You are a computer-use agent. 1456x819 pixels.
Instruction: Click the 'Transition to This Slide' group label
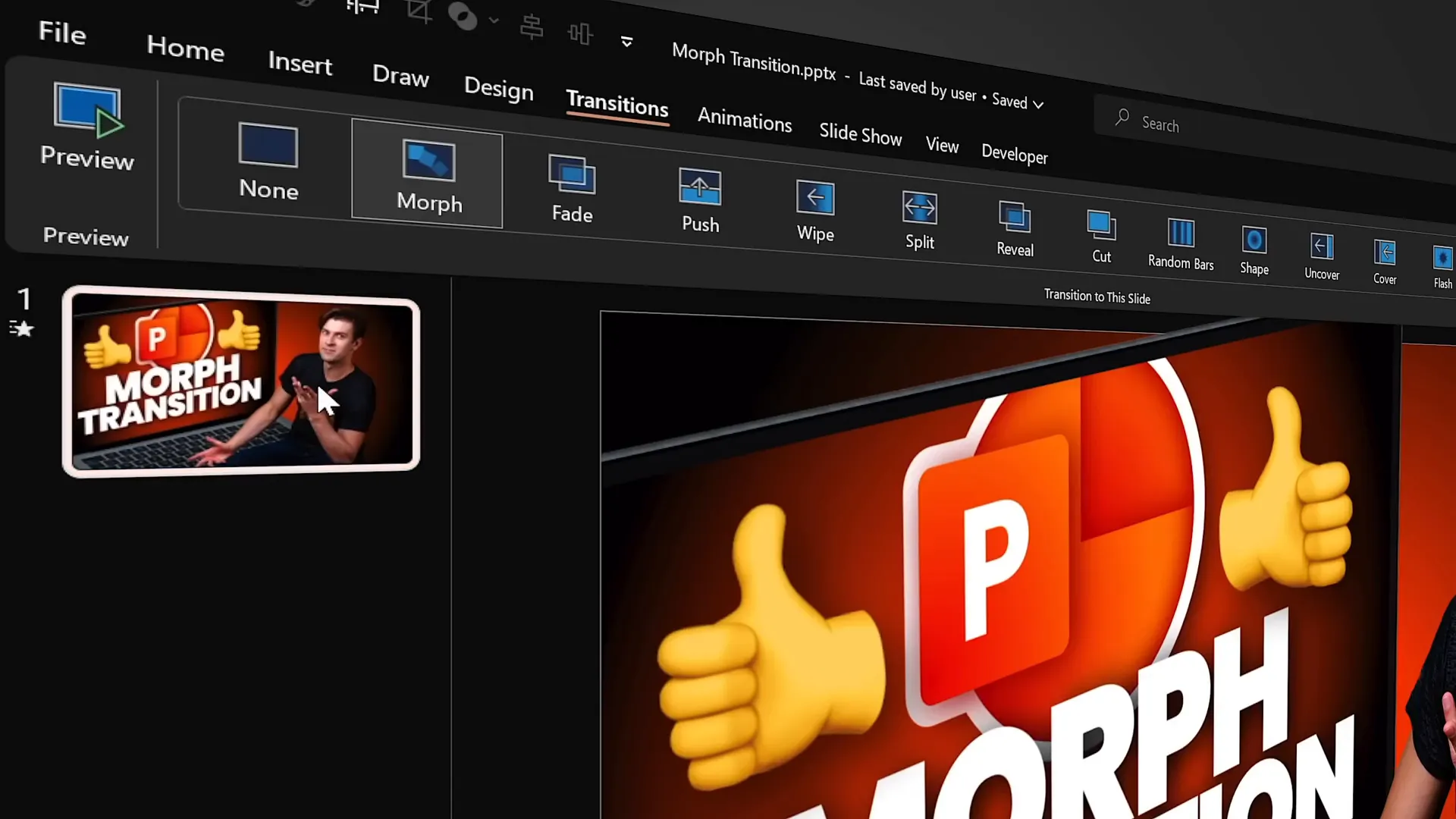(1097, 297)
